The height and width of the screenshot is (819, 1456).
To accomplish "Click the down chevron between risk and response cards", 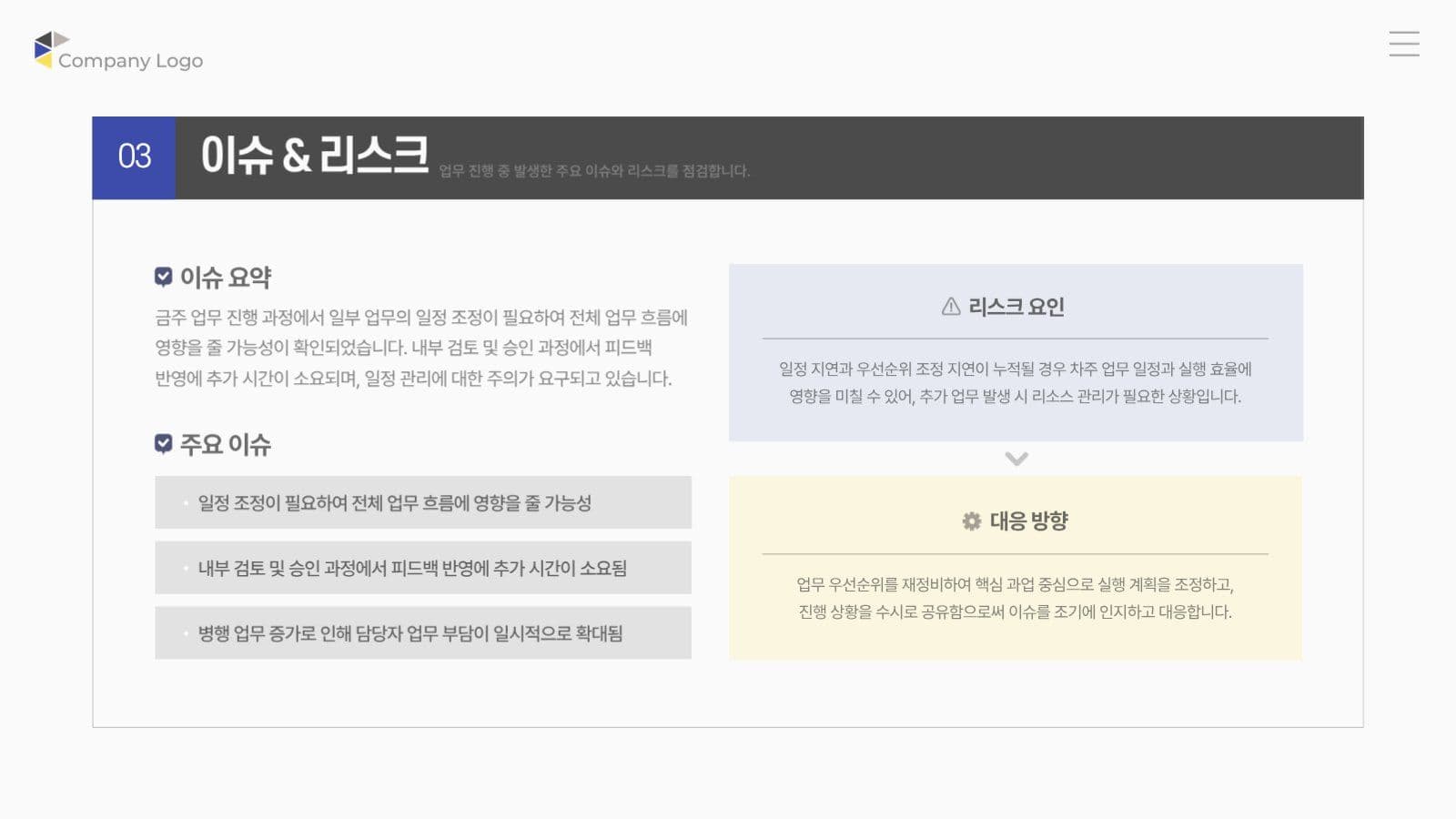I will (1016, 459).
